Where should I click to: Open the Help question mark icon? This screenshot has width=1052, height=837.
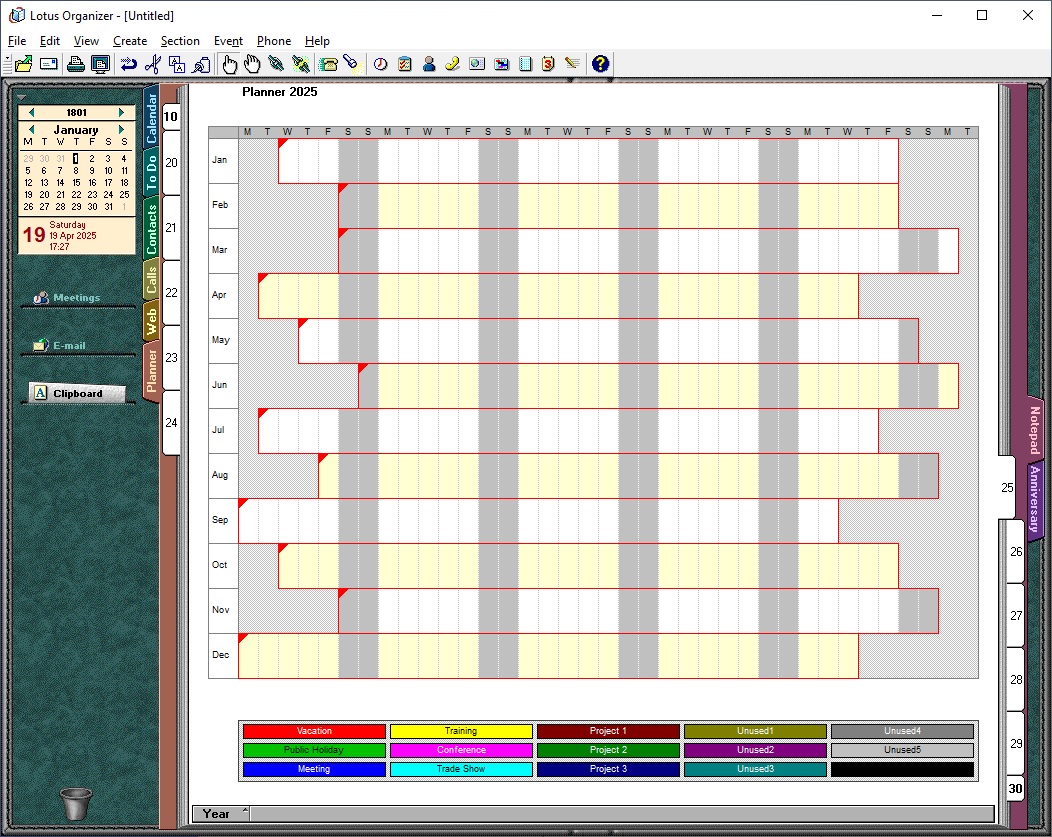click(x=600, y=64)
